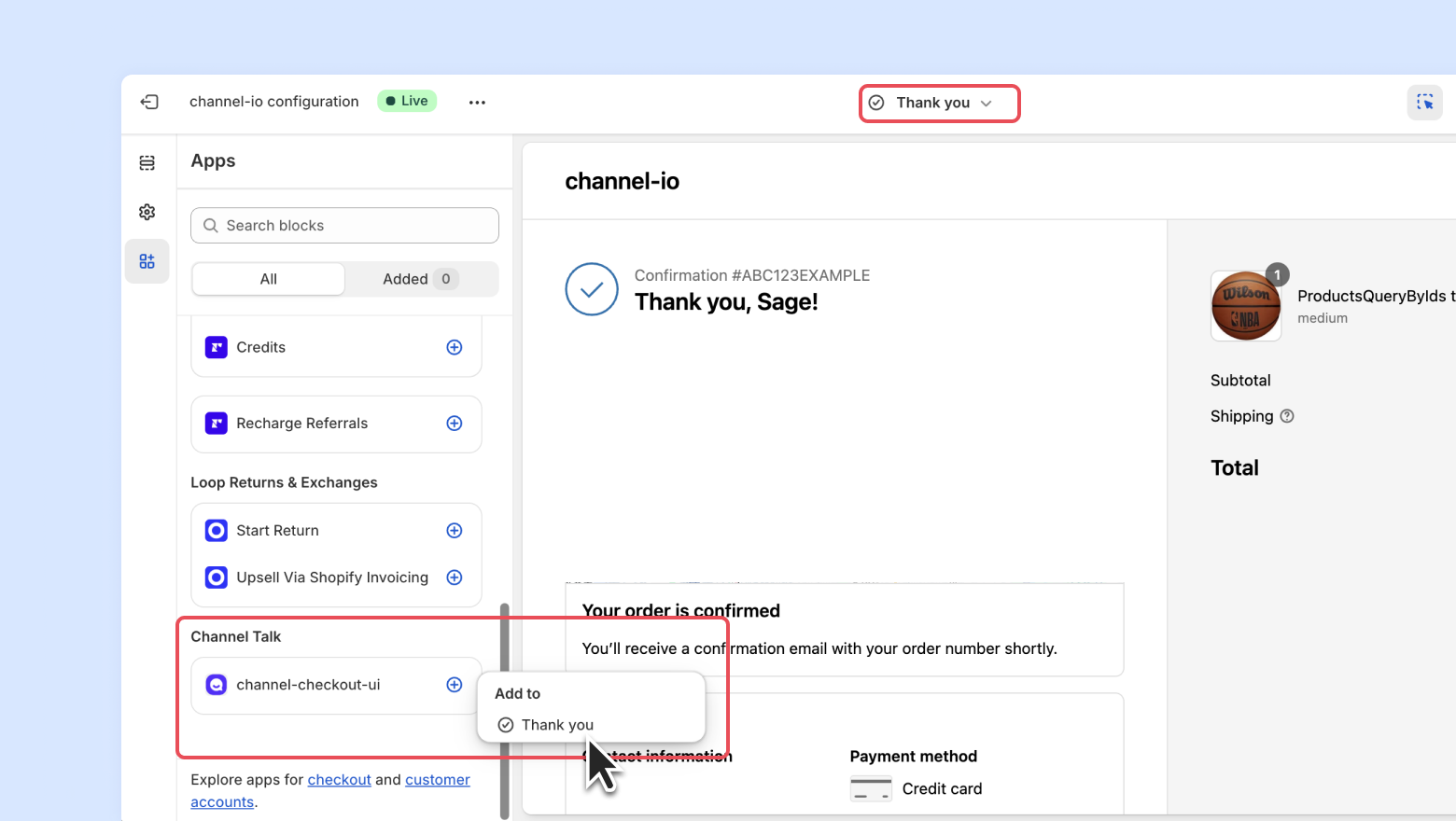This screenshot has height=821, width=1456.
Task: Add the Start Return block
Action: pyautogui.click(x=455, y=531)
